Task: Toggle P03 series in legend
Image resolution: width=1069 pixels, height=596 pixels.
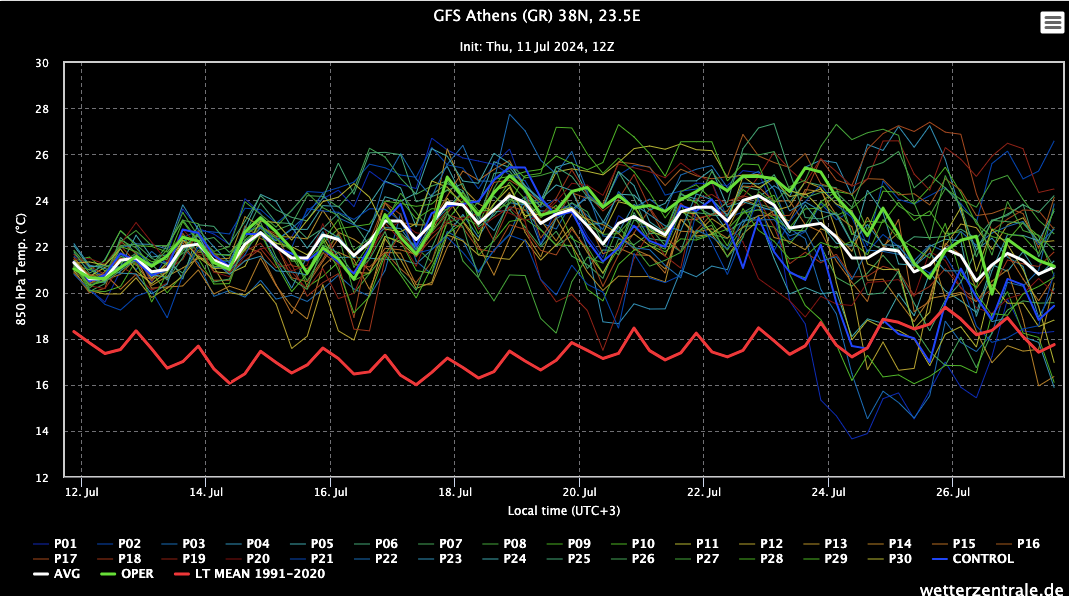Action: click(x=183, y=543)
